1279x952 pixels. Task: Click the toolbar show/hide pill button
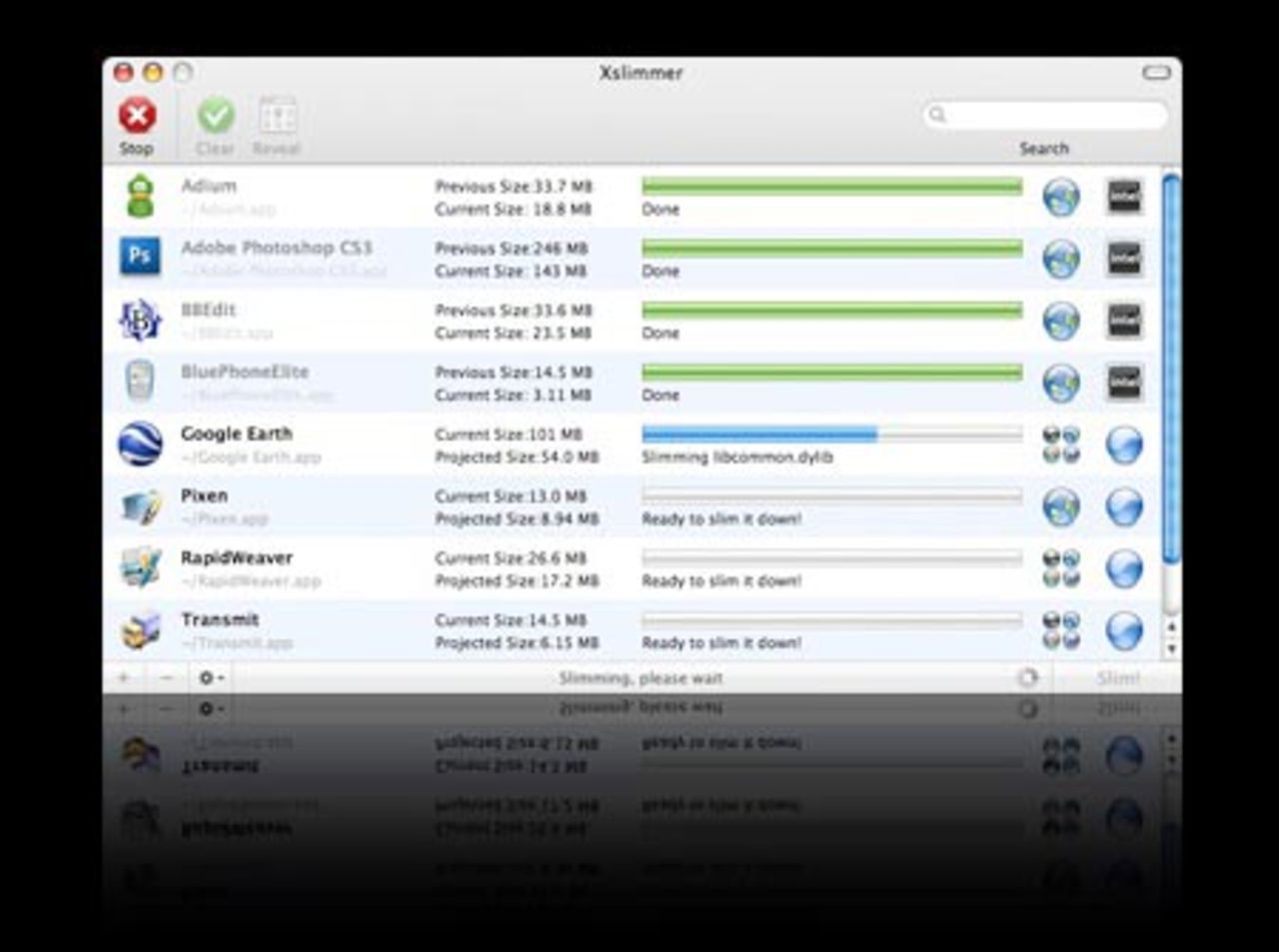[1156, 73]
